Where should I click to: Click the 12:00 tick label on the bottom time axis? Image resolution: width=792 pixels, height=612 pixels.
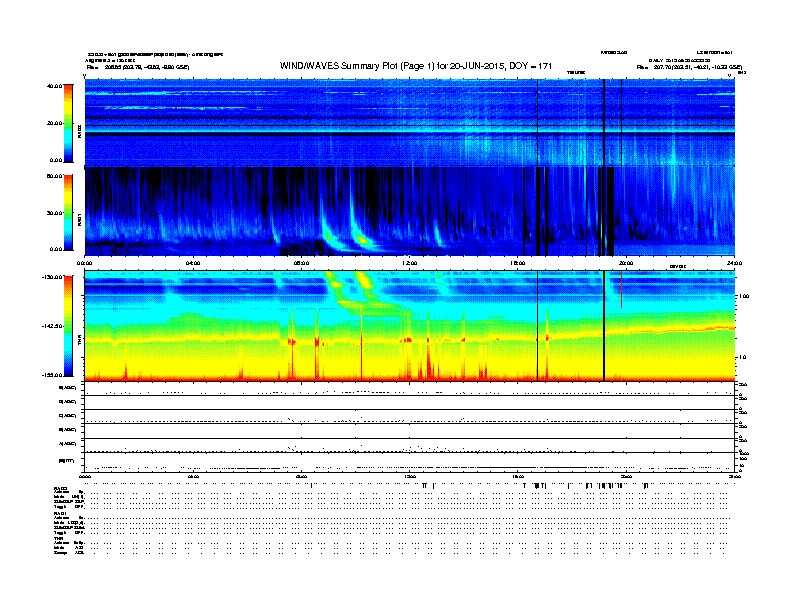[x=410, y=476]
